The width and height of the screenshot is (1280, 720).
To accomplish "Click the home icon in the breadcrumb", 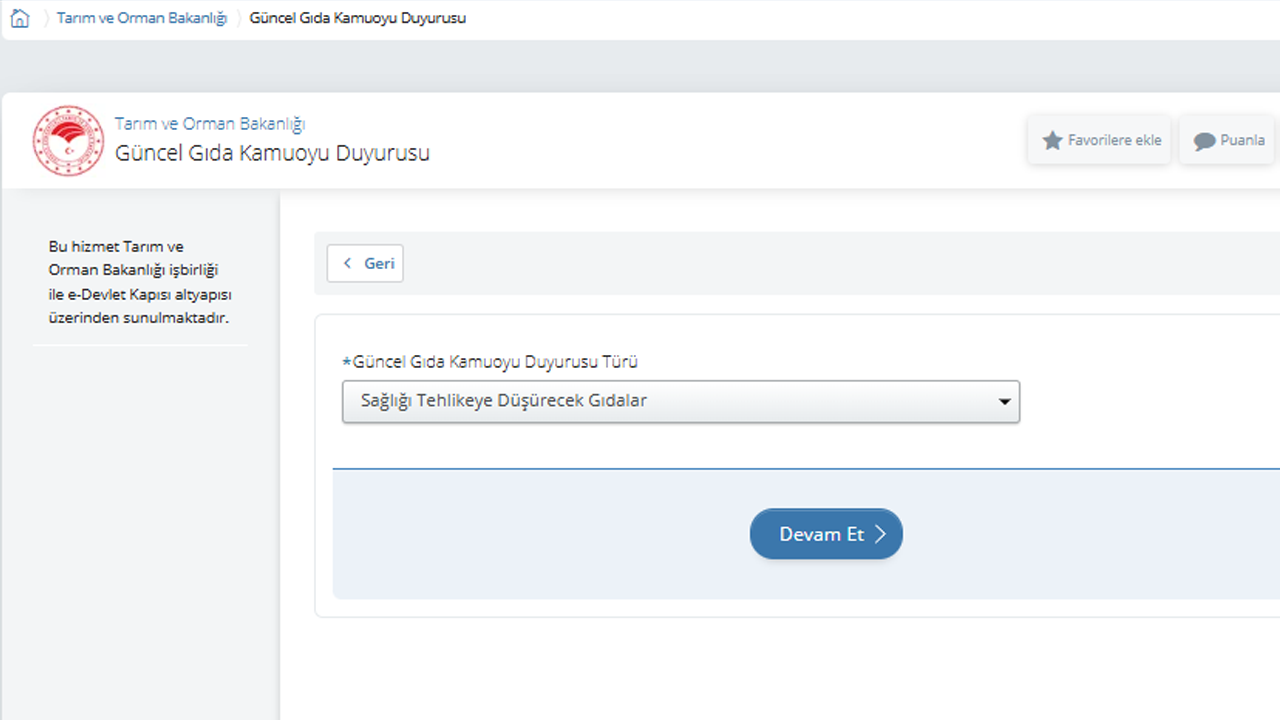I will [19, 18].
